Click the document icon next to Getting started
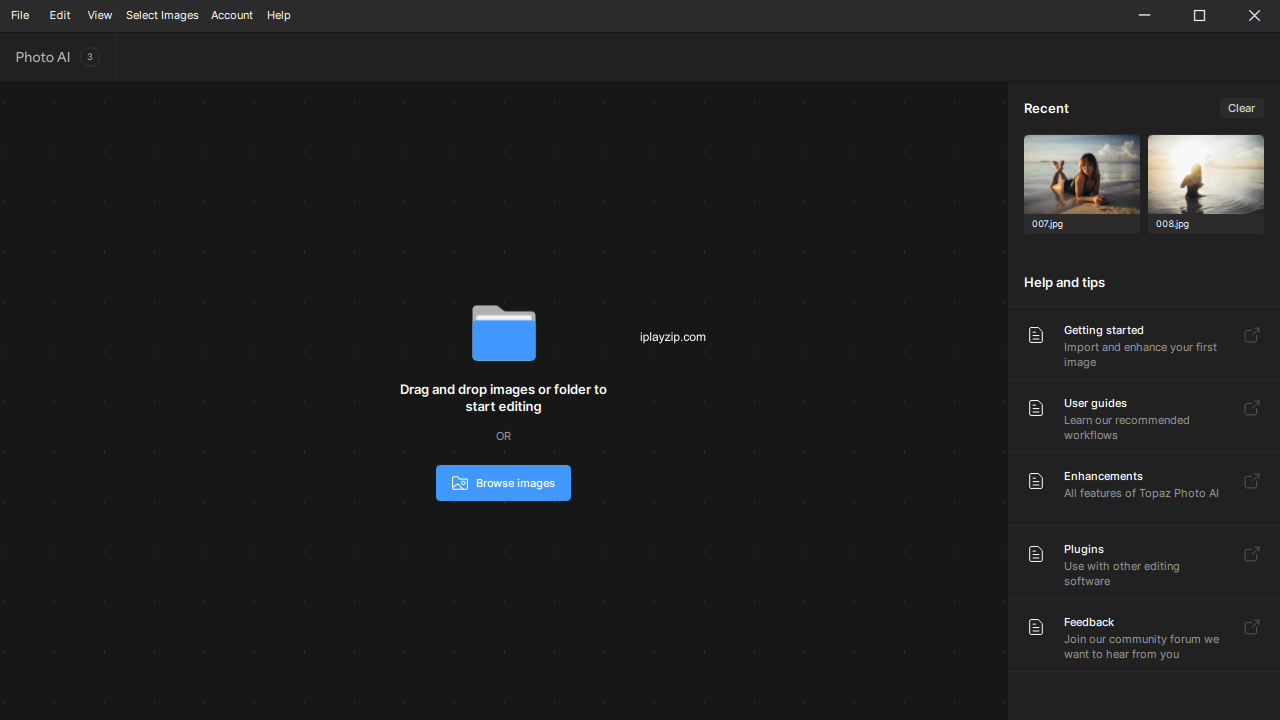 click(1036, 335)
